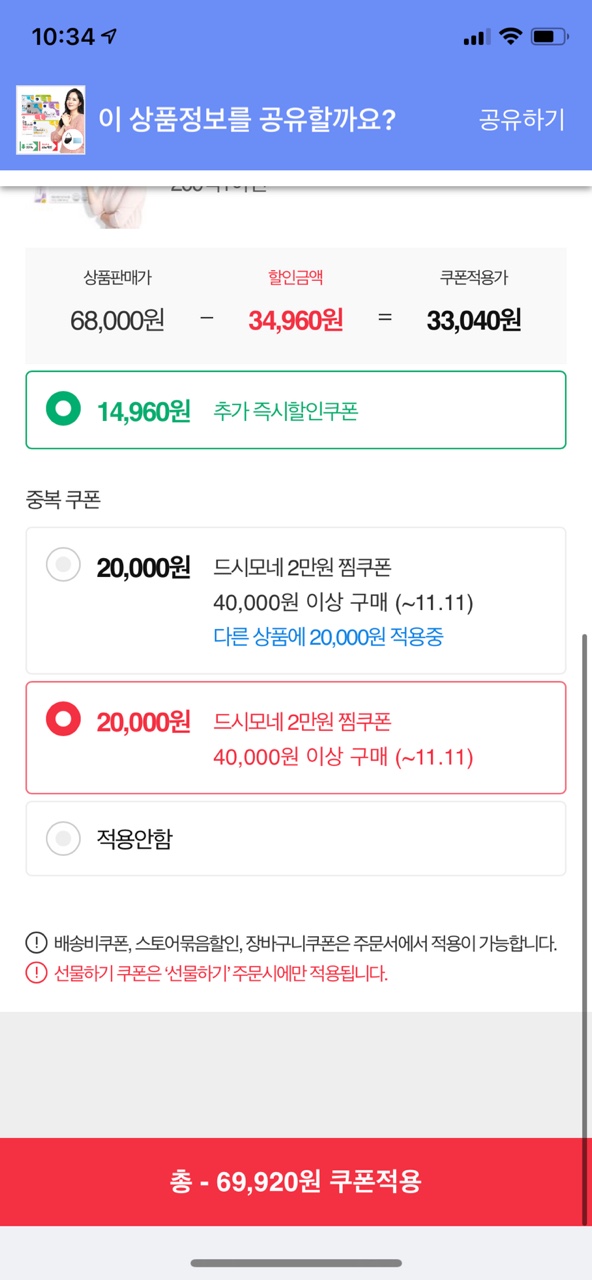Apply coupons with 총 - 69,920원 쿠폰적용 button

(296, 1182)
